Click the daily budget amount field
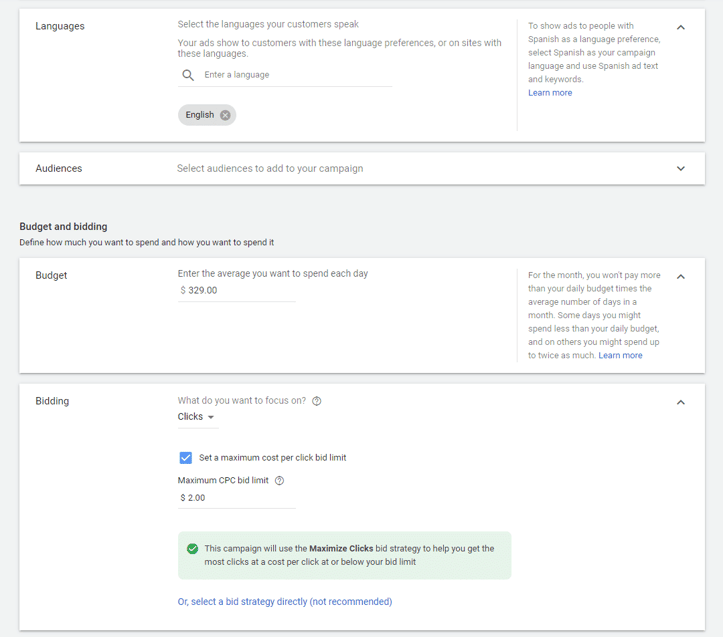The image size is (723, 637). click(237, 291)
